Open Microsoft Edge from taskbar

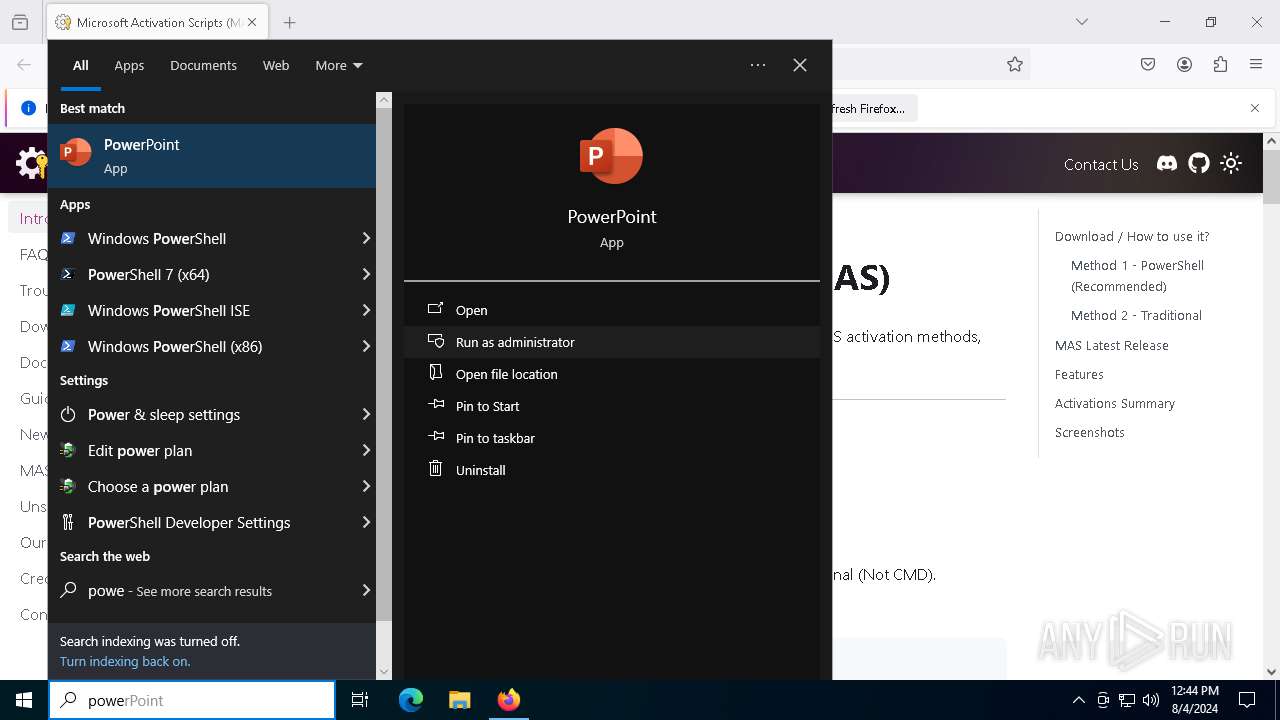411,700
